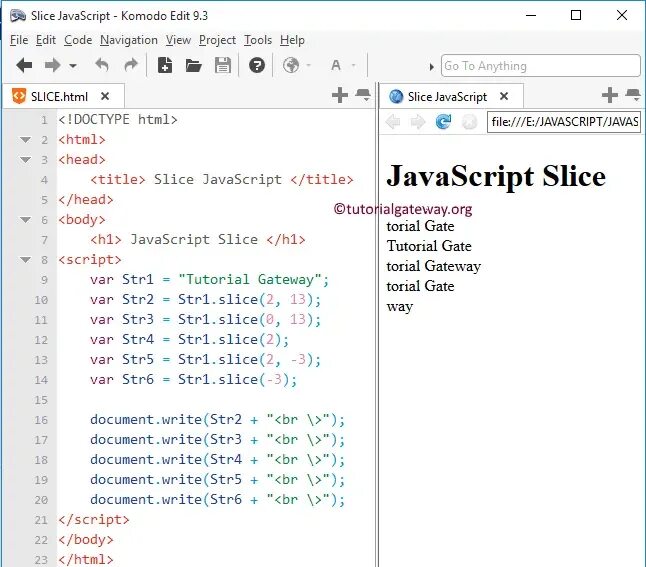Reload the preview page
The width and height of the screenshot is (646, 567).
click(443, 122)
